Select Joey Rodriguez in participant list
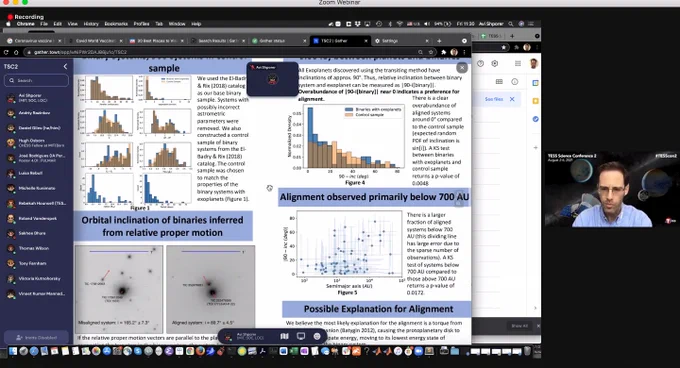The width and height of the screenshot is (680, 368). click(x=36, y=158)
